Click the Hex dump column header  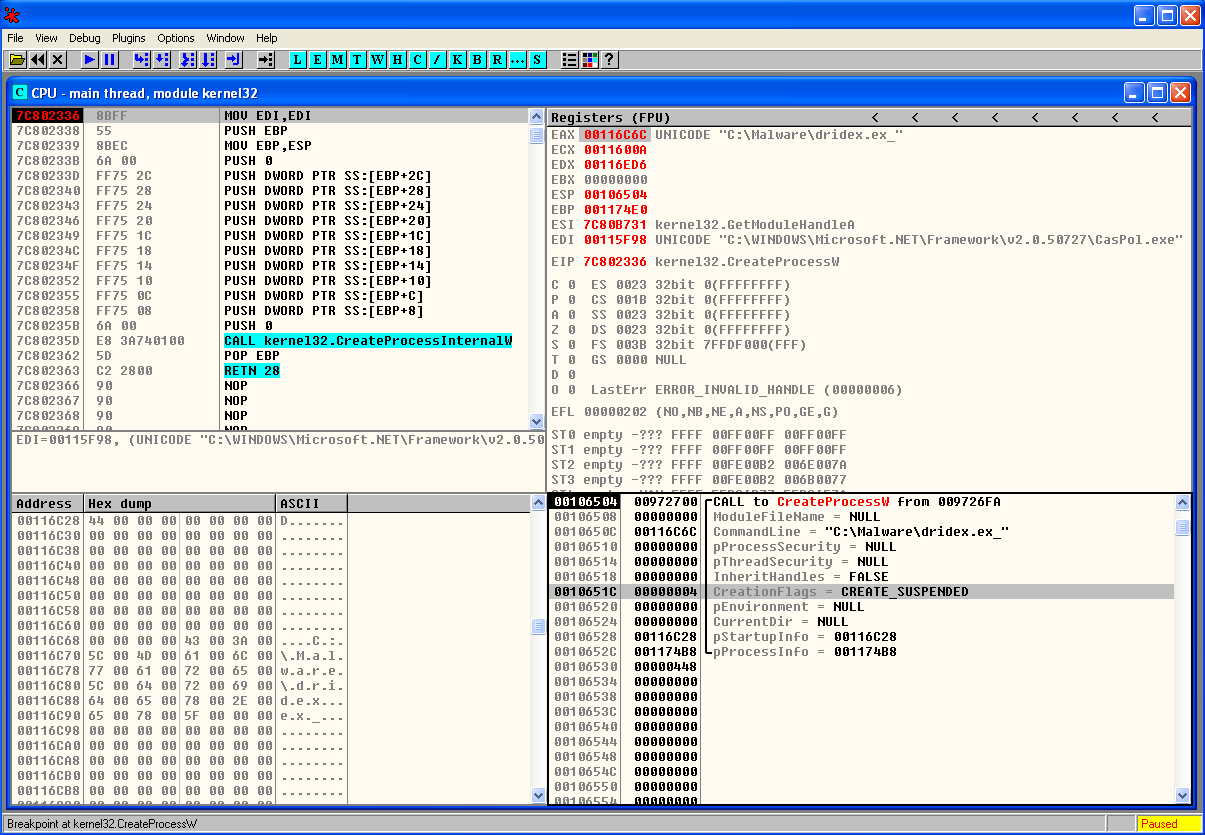179,504
